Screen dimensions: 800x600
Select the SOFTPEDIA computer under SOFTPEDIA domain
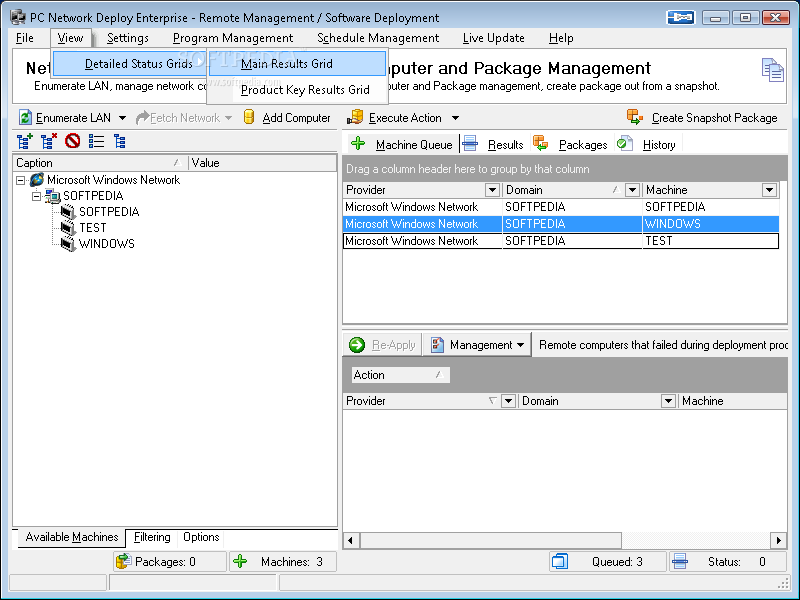click(x=109, y=212)
